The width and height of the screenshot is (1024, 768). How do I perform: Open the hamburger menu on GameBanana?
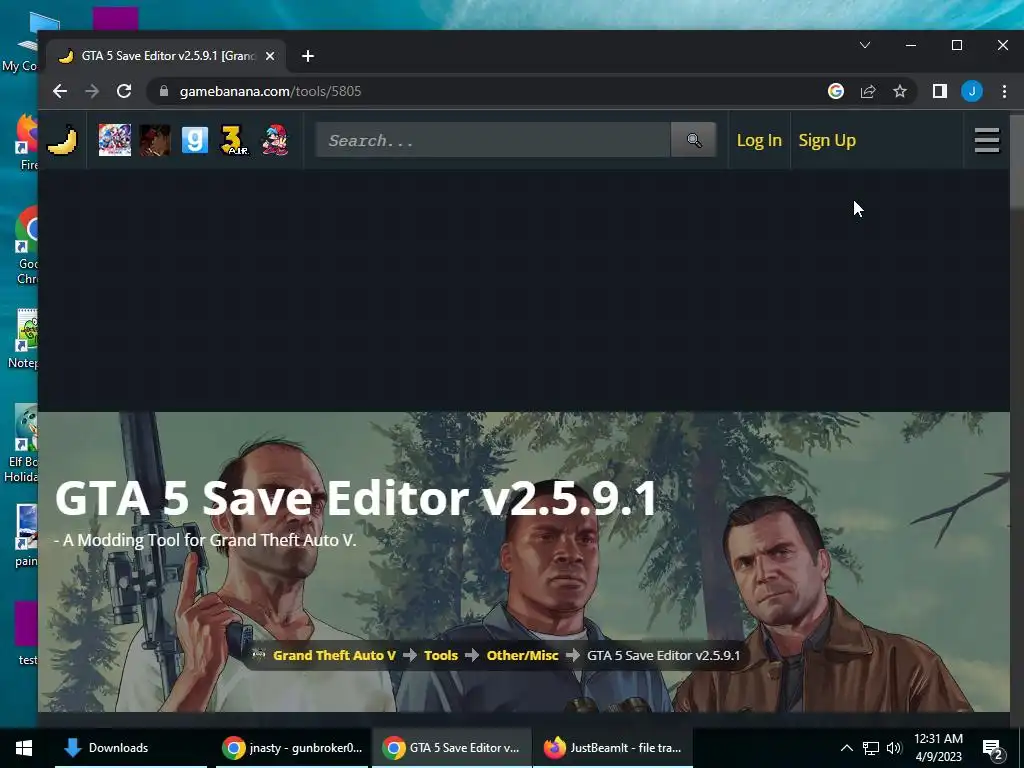(987, 140)
